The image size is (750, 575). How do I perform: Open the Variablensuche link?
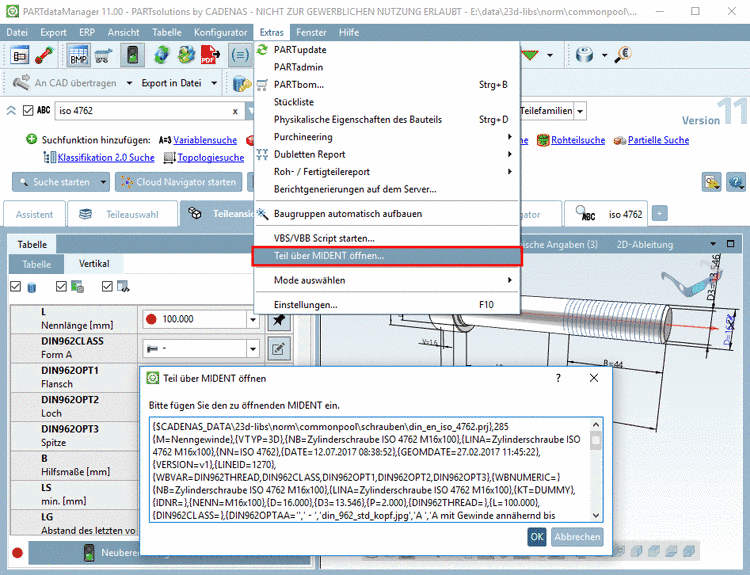(x=205, y=140)
